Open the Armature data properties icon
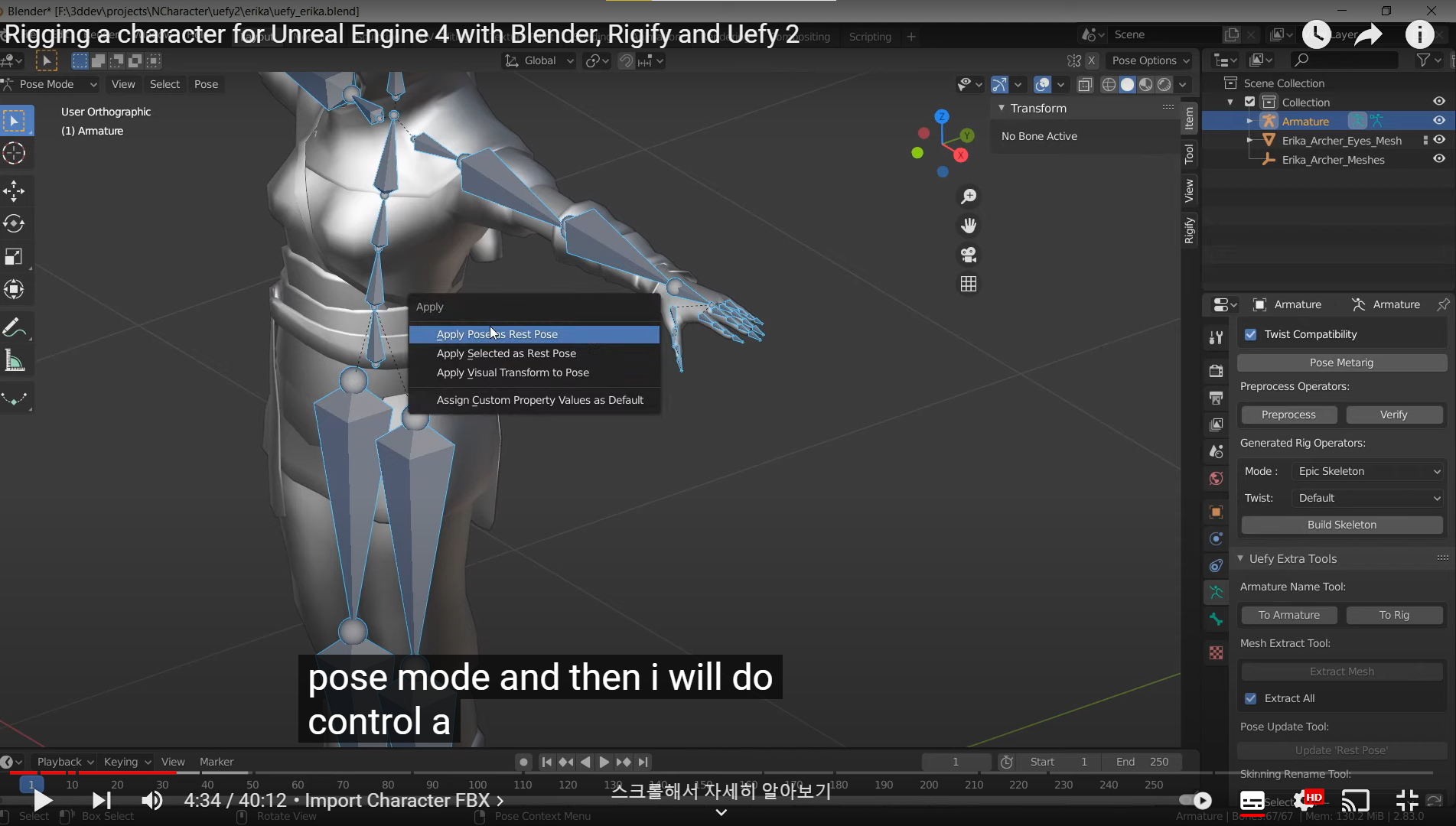 (1216, 592)
